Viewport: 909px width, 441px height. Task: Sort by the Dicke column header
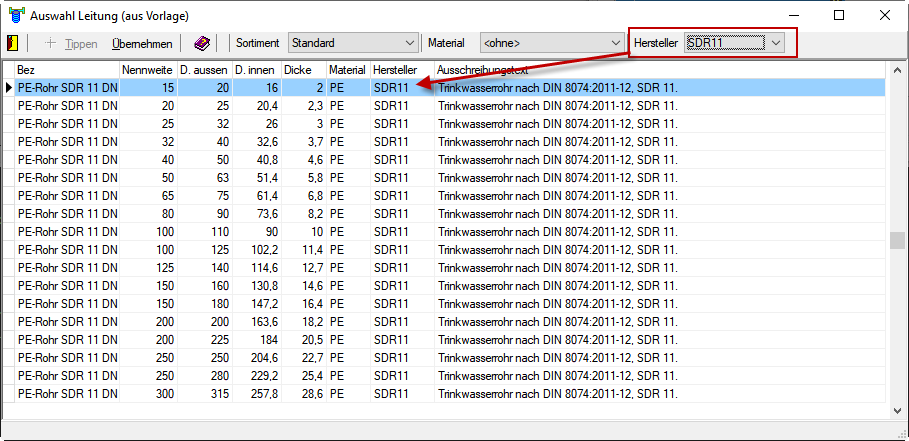pyautogui.click(x=303, y=70)
